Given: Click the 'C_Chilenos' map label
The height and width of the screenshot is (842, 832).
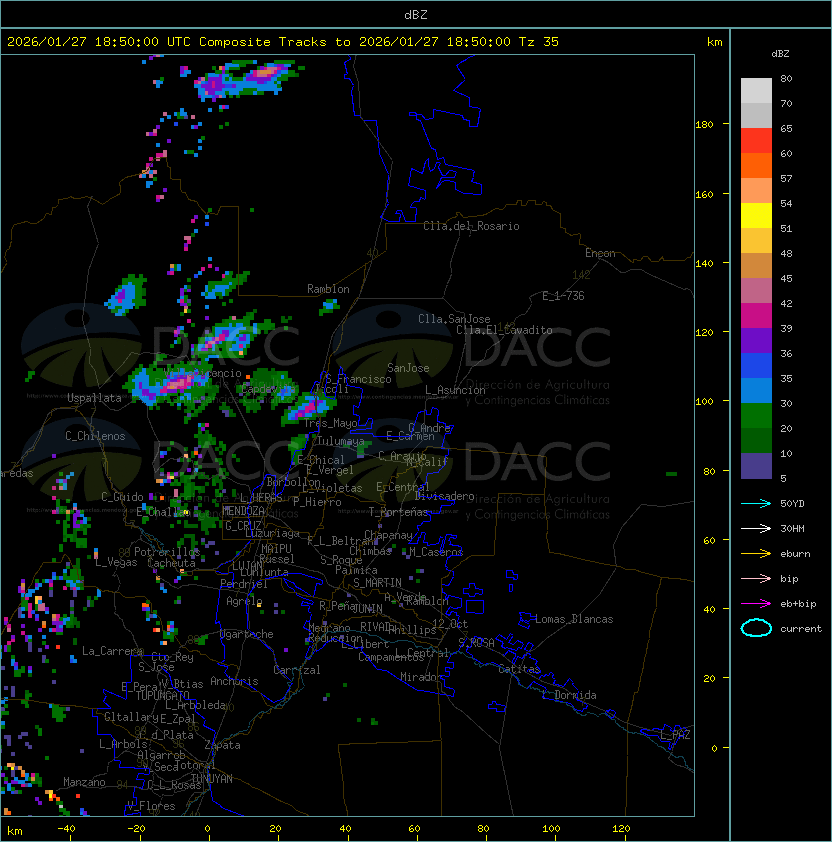Looking at the screenshot, I should 95,436.
